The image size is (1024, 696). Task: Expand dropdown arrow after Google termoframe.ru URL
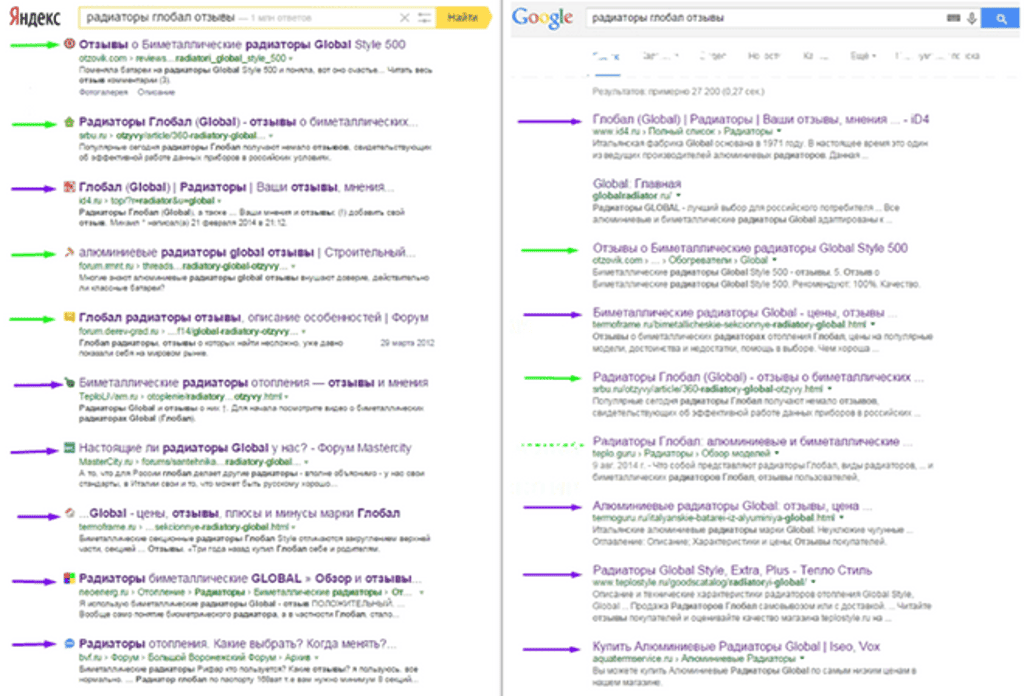(873, 324)
